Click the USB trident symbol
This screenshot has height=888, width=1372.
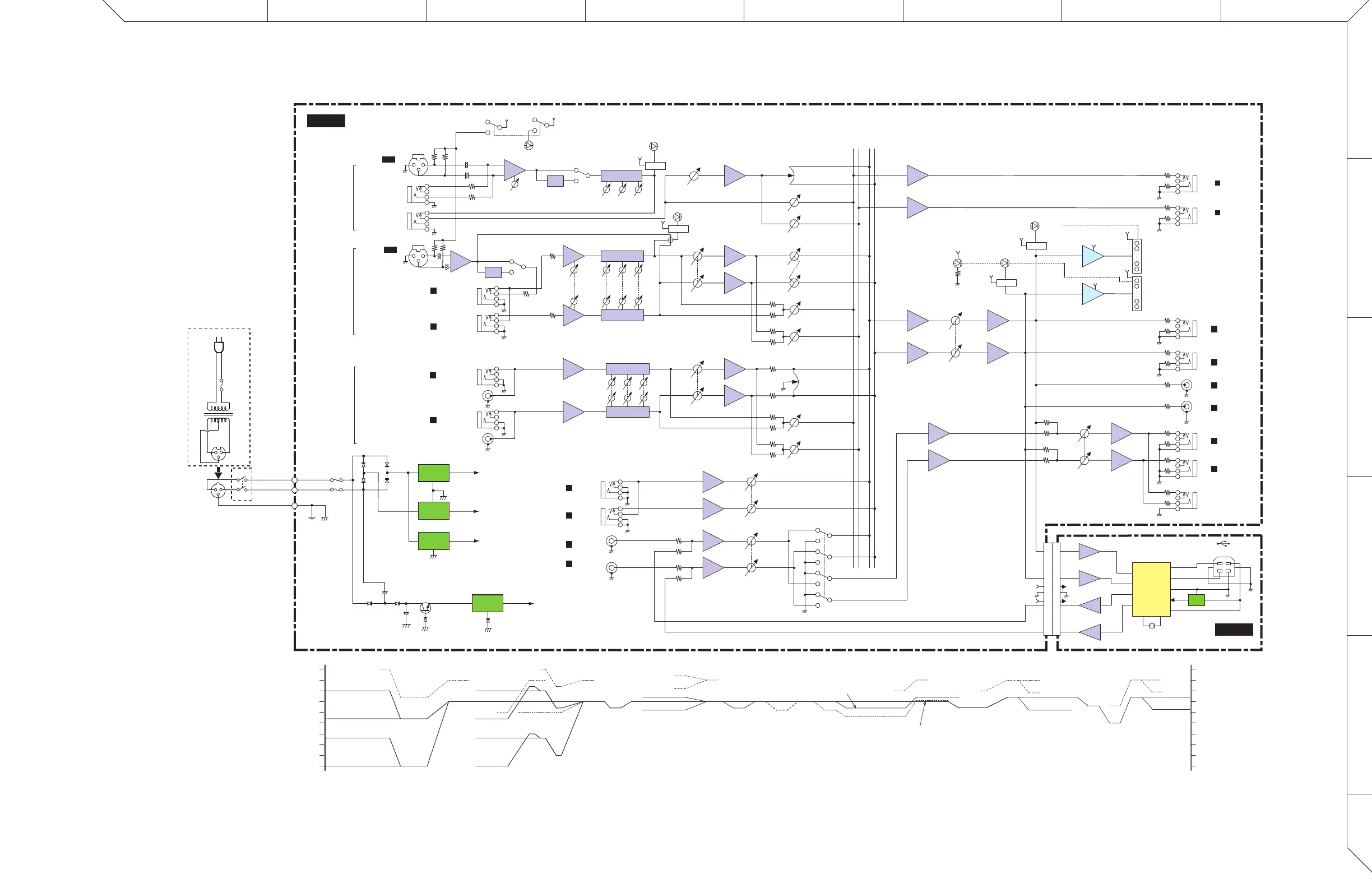1223,544
